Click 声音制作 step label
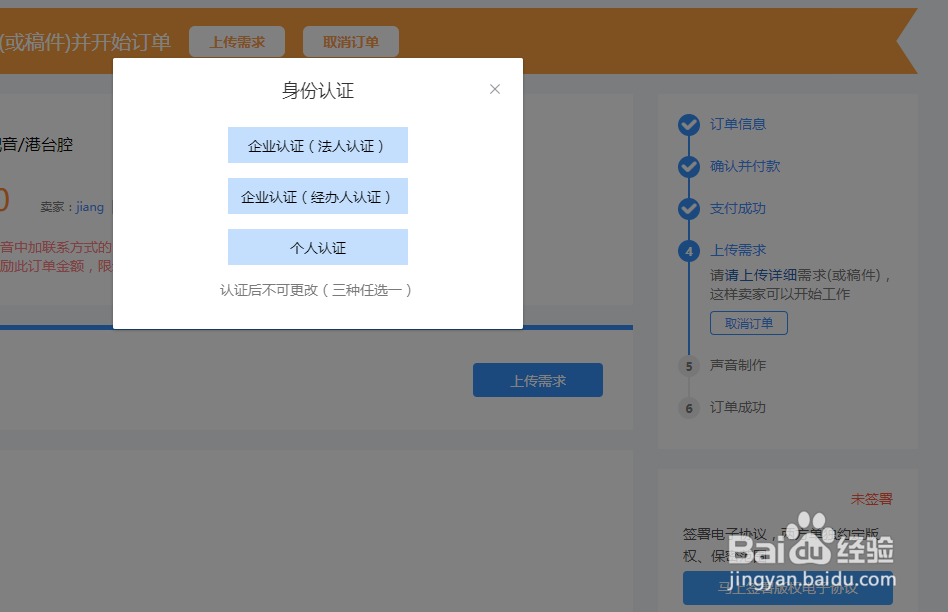Viewport: 948px width, 612px height. coord(738,365)
